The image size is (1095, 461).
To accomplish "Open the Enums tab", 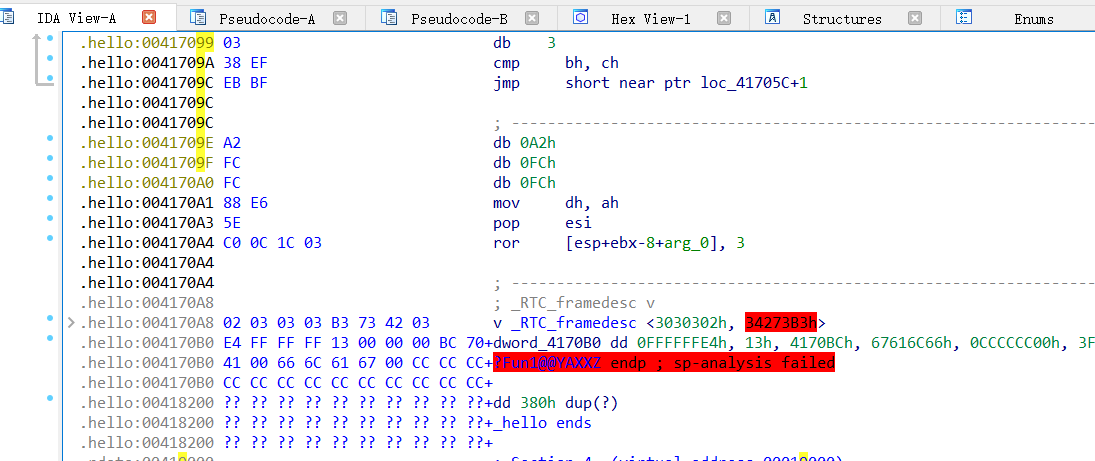I will [1034, 19].
